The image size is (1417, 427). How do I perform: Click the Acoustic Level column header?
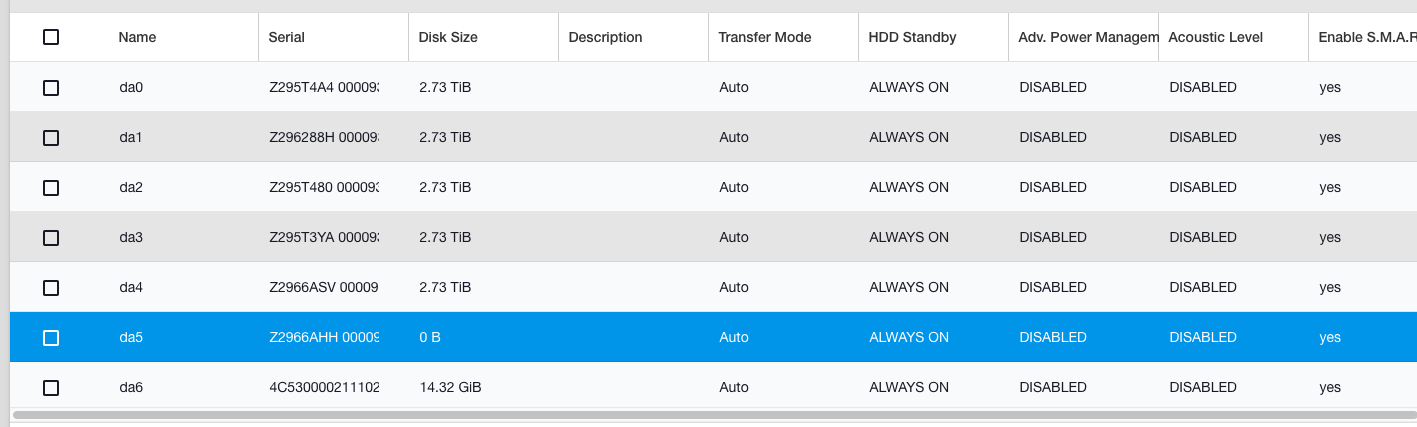click(x=1215, y=37)
